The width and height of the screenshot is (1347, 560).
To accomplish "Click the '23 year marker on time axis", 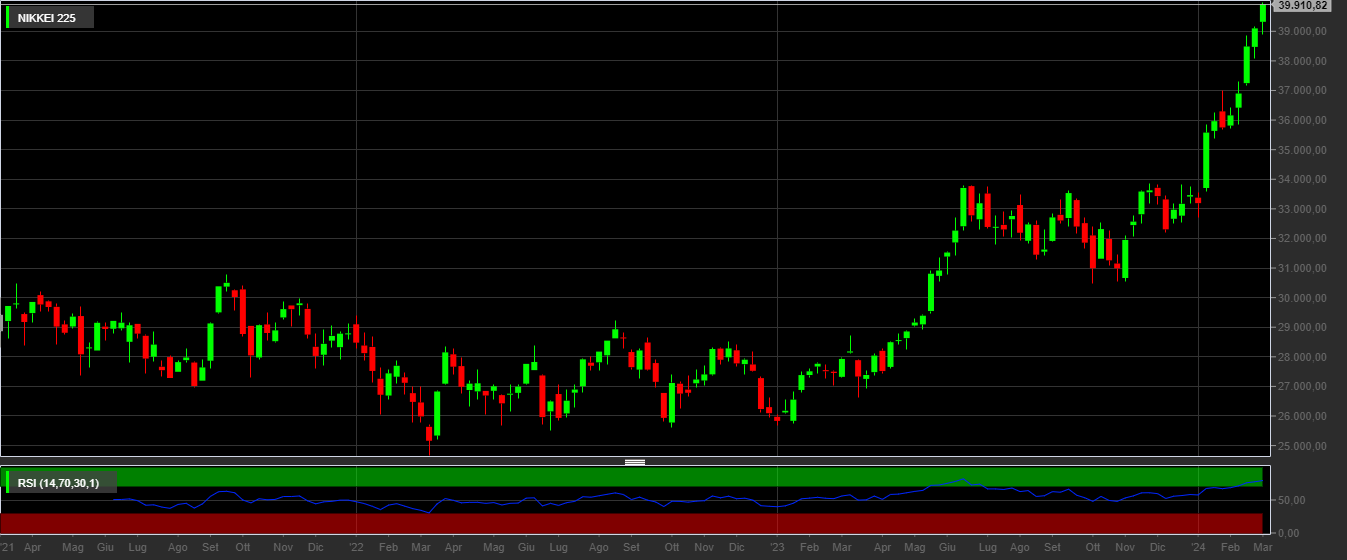I will (778, 548).
